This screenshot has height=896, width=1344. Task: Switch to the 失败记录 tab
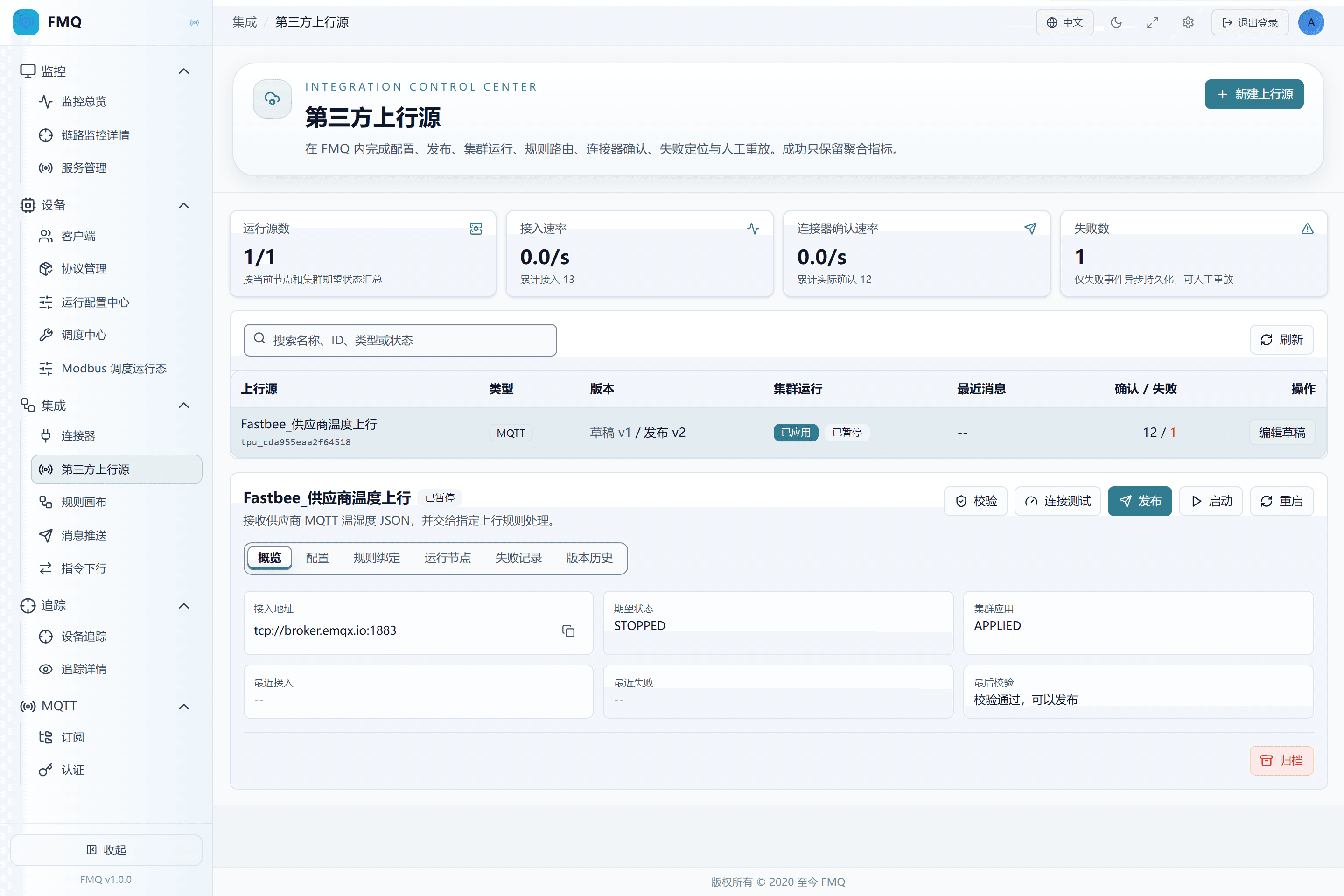point(518,558)
